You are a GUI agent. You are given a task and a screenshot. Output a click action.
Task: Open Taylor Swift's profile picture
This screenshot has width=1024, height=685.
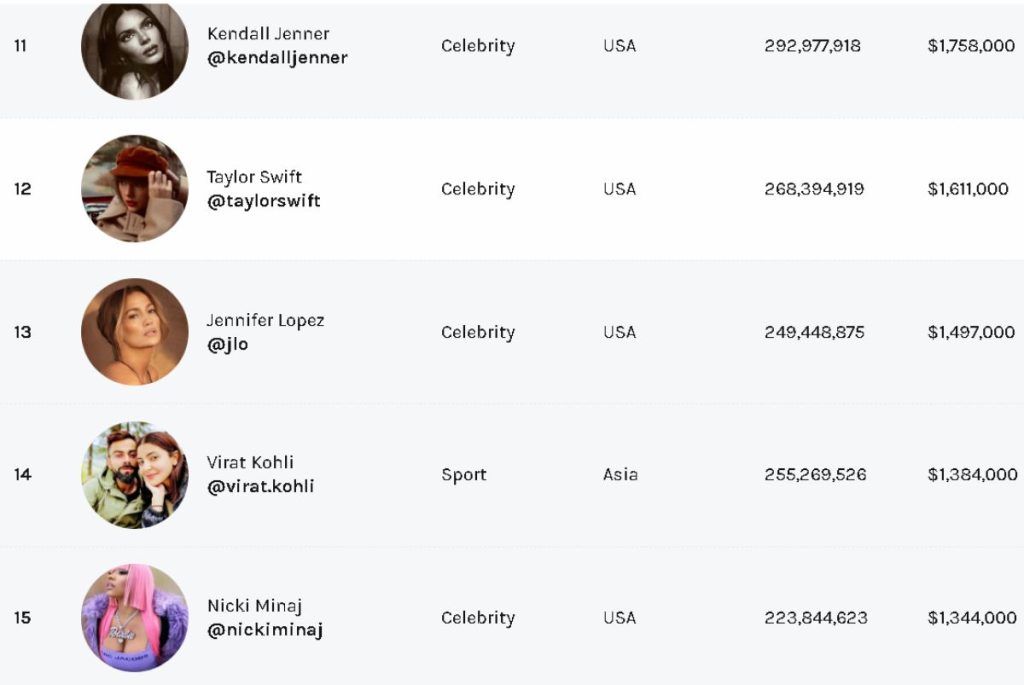coord(135,189)
